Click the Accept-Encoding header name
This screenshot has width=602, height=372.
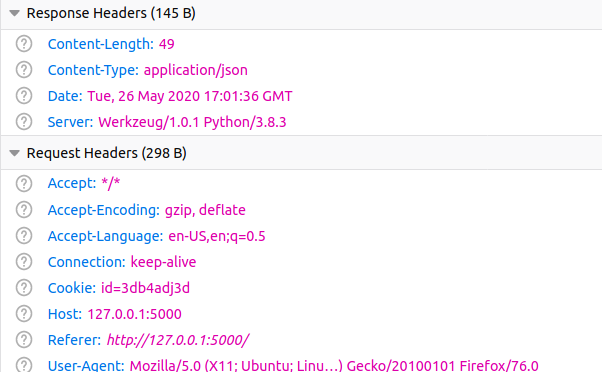(x=104, y=210)
